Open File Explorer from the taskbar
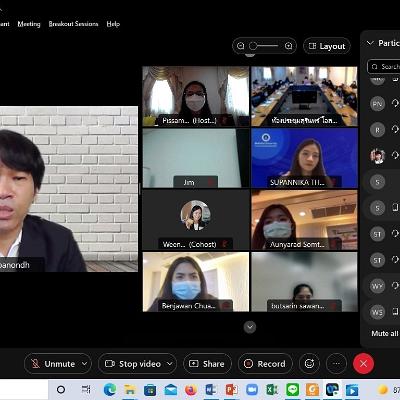This screenshot has width=400, height=400. click(130, 389)
